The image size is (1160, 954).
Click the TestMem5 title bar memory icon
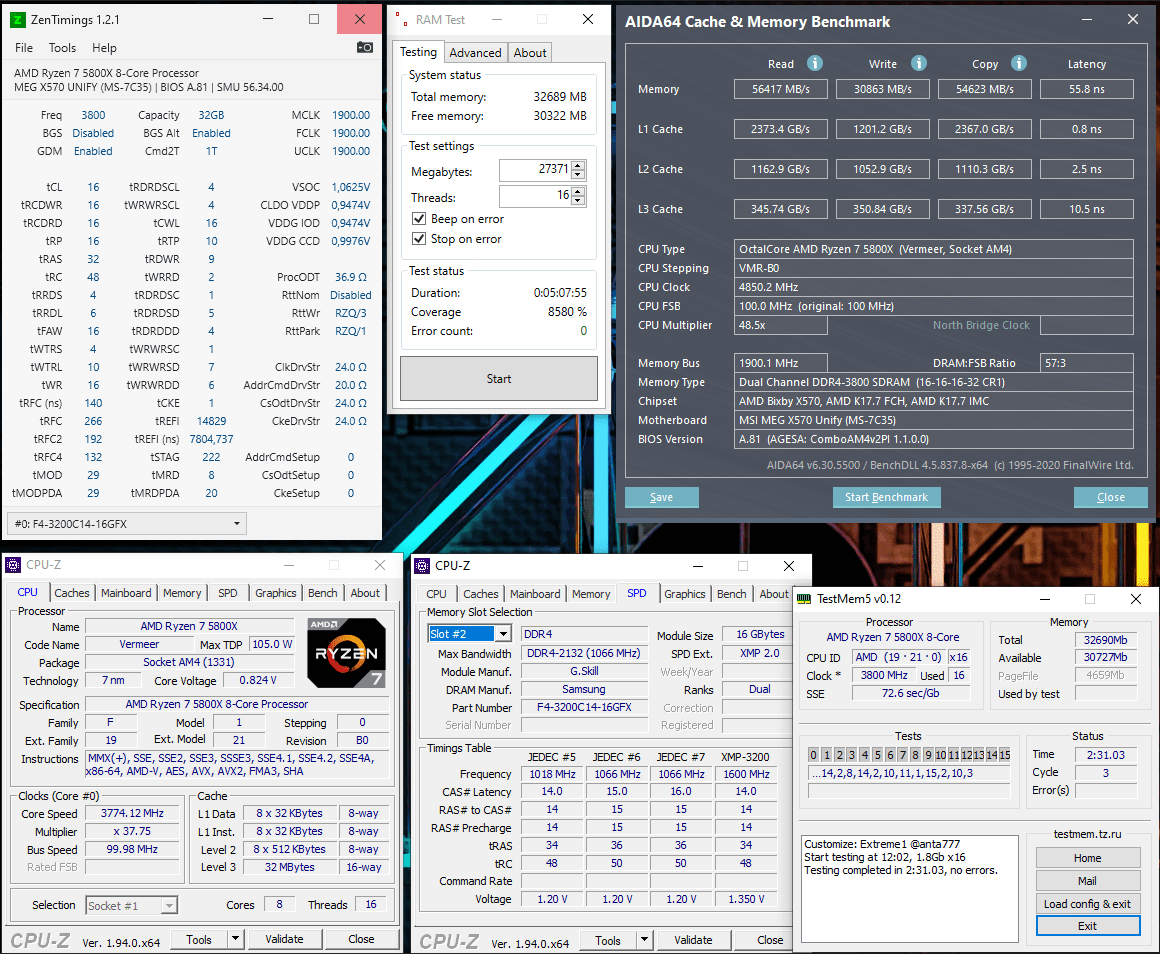point(804,599)
